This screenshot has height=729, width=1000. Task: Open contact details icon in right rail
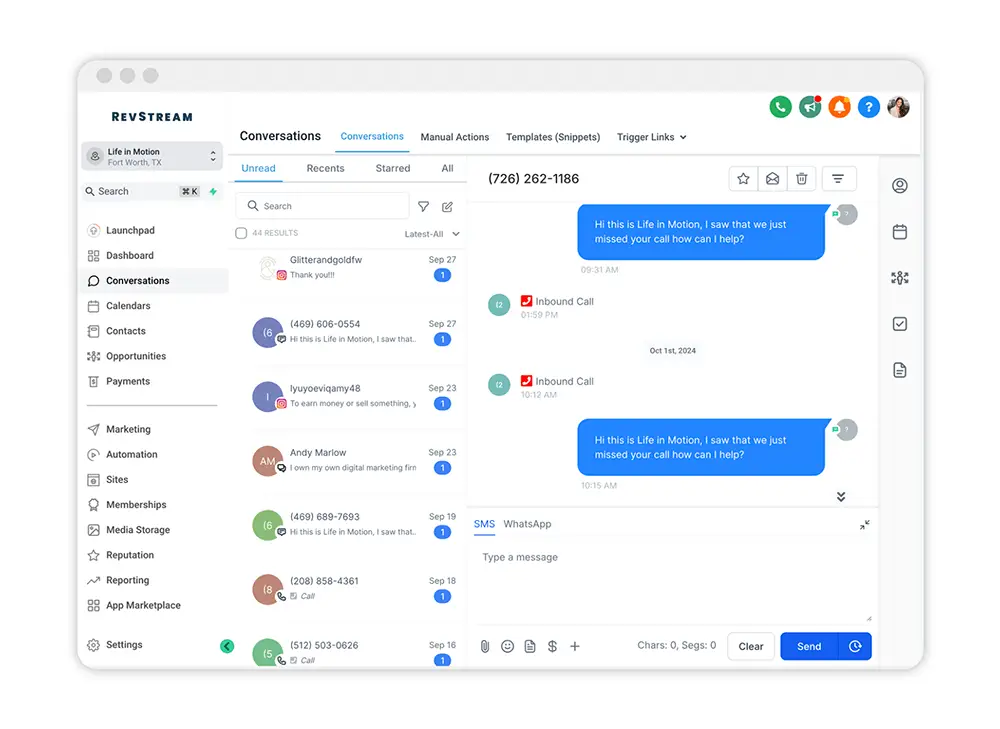point(899,186)
